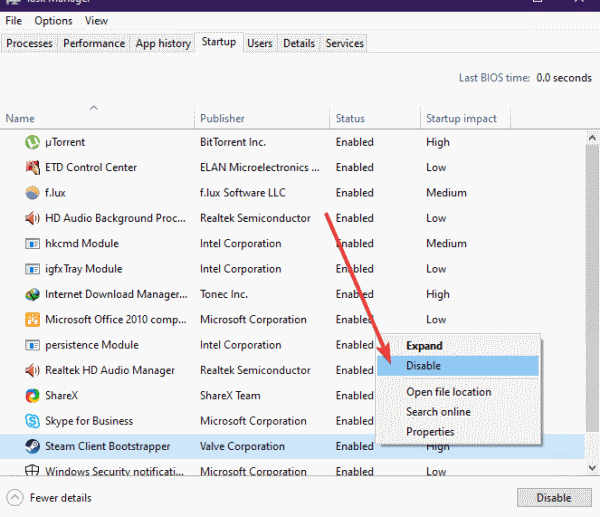Switch to the Services tab
This screenshot has height=517, width=600.
pos(344,43)
